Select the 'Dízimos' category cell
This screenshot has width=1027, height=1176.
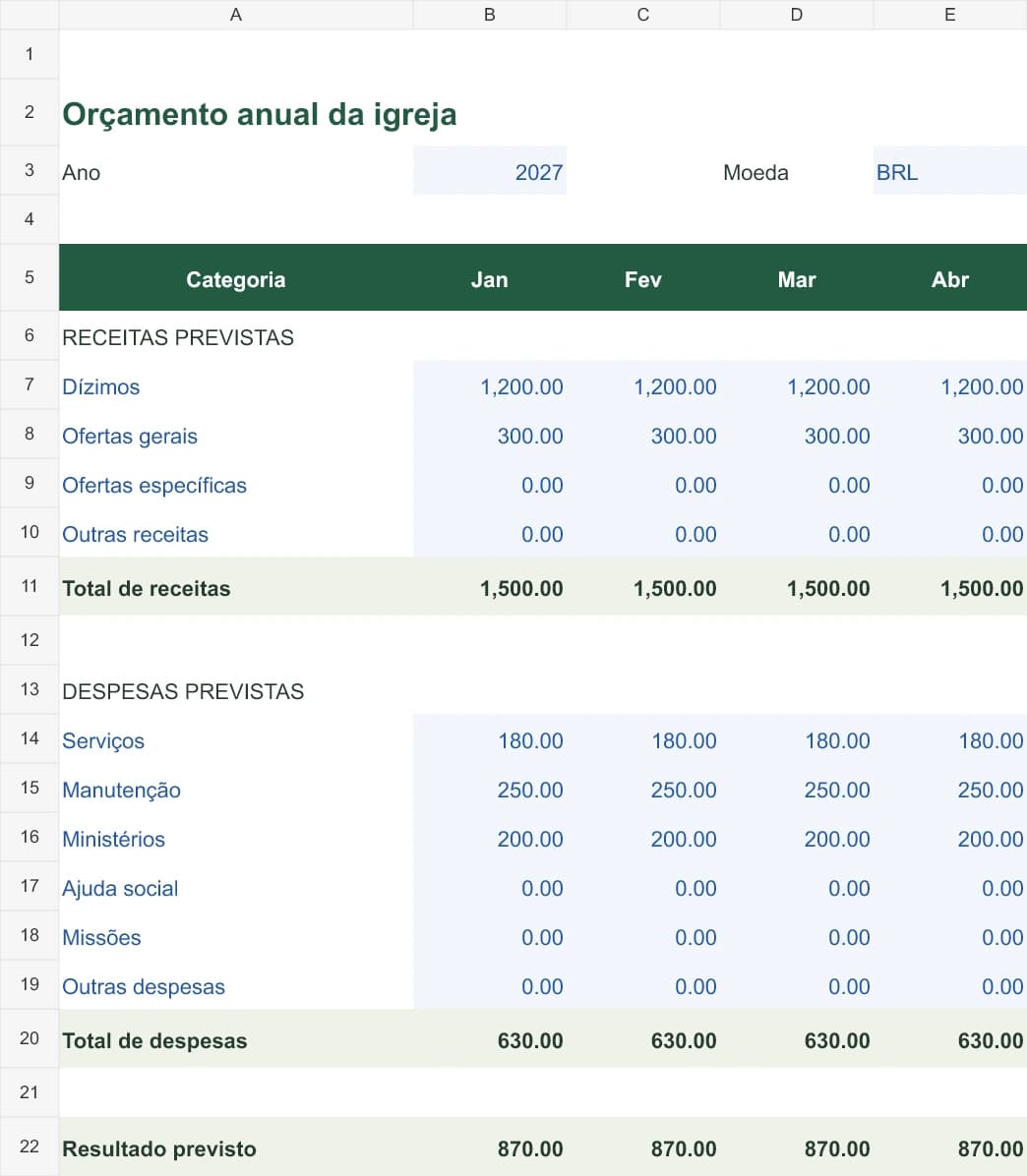(x=235, y=385)
